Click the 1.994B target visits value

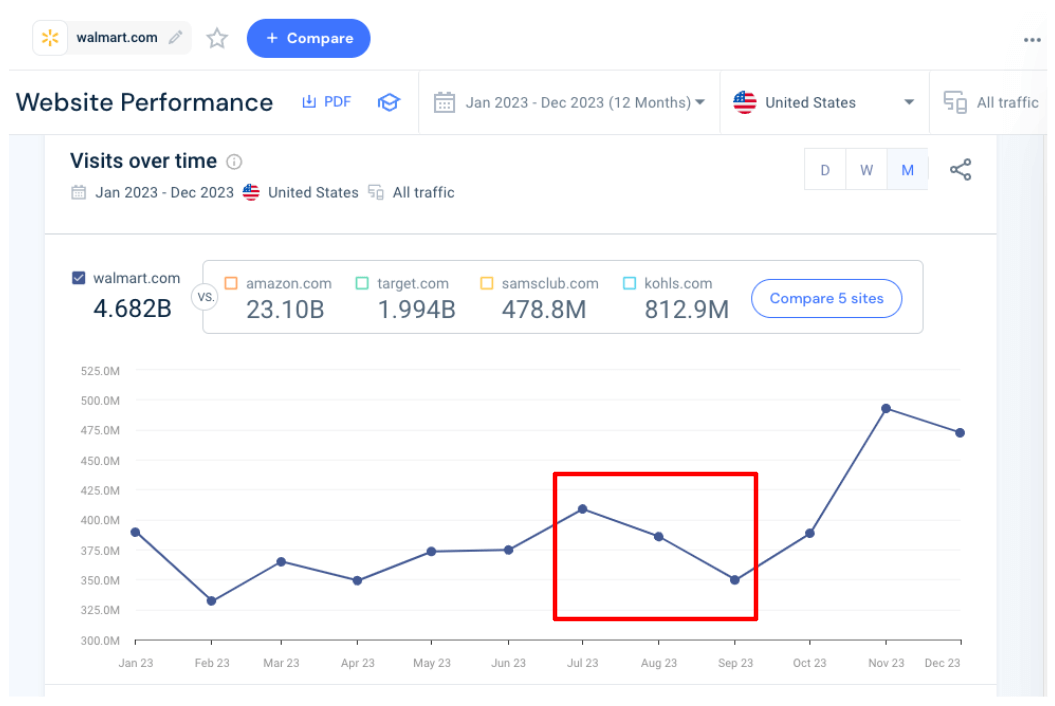coord(416,310)
